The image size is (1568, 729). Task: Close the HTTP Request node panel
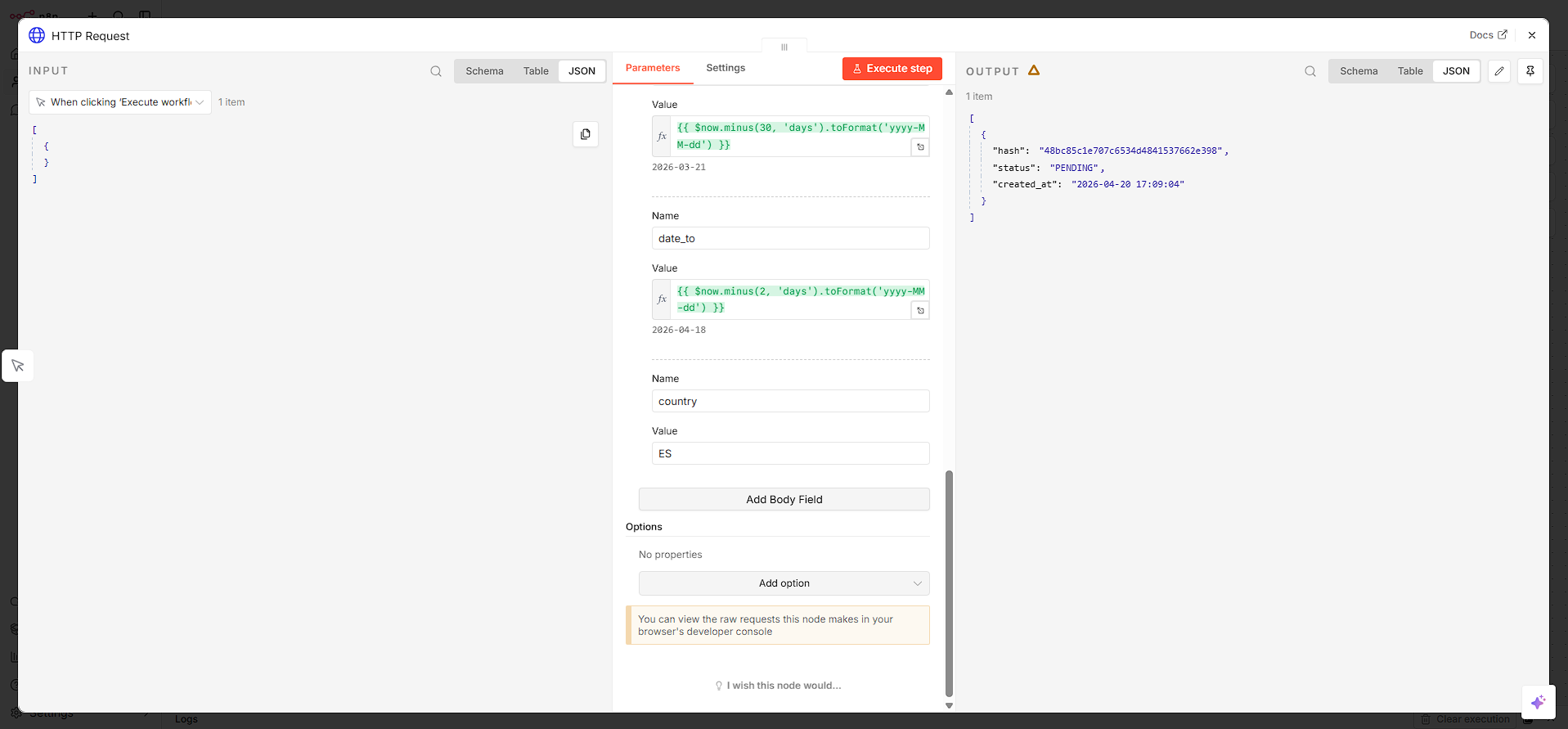(x=1532, y=35)
